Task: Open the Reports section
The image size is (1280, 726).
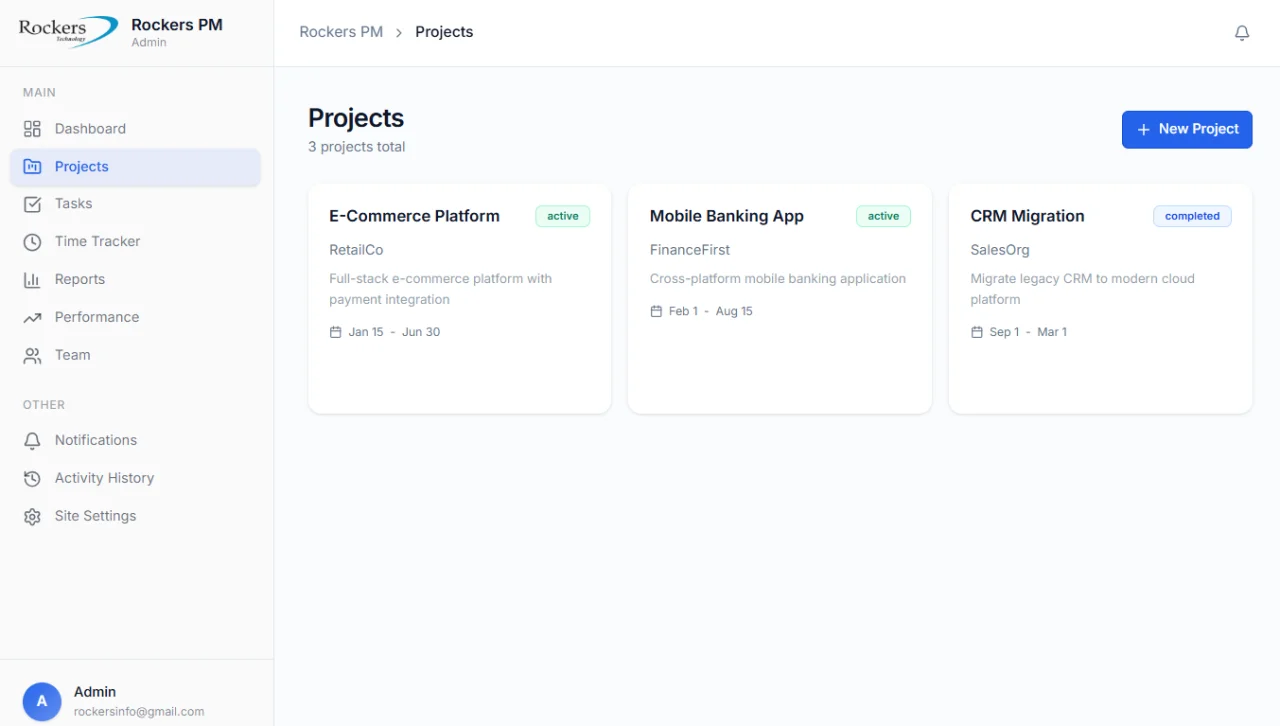Action: [x=135, y=280]
